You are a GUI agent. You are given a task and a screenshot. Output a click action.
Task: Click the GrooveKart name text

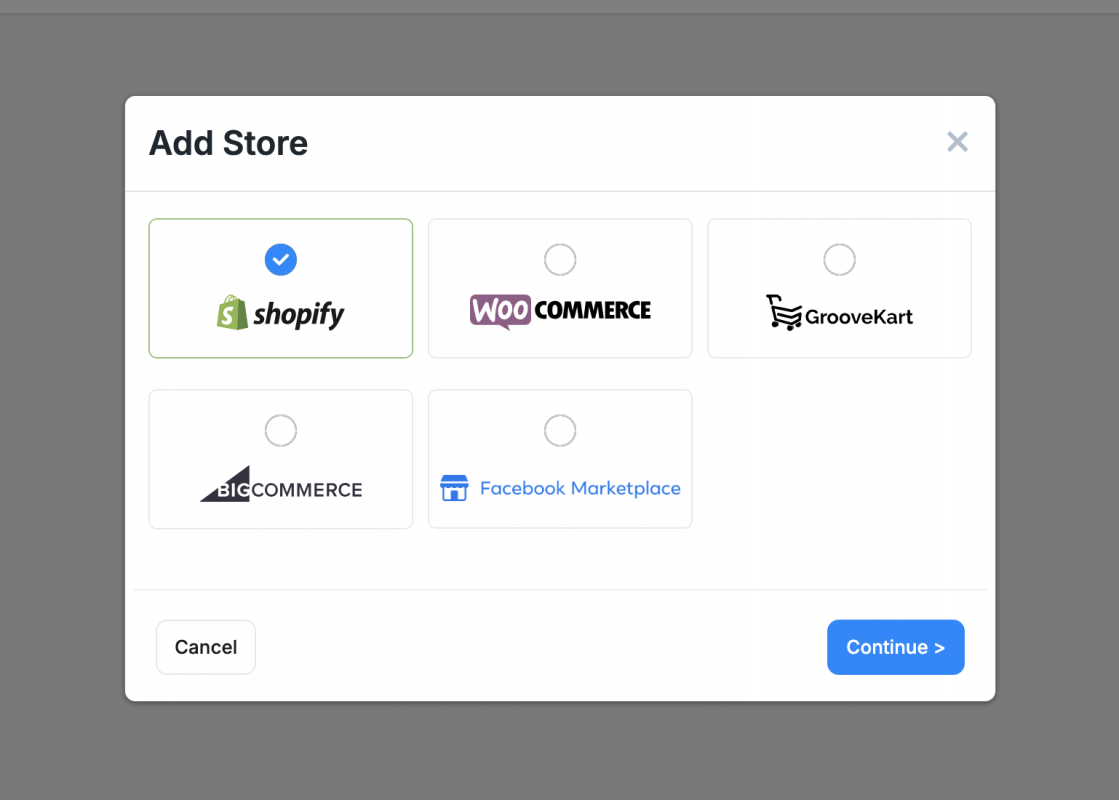click(x=859, y=317)
